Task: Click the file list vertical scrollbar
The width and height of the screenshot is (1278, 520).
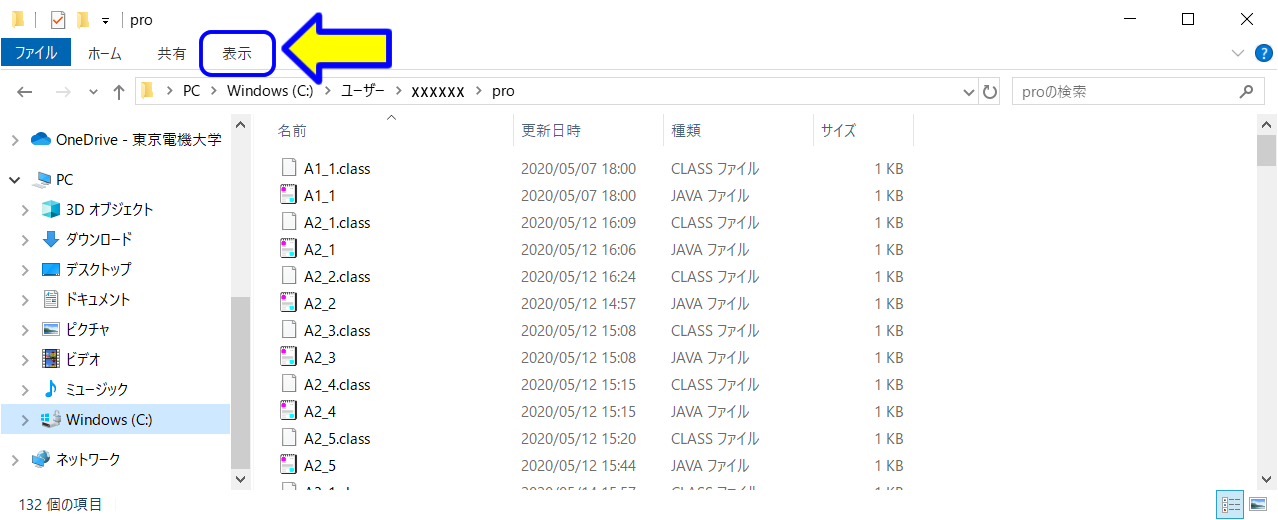Action: click(1266, 300)
